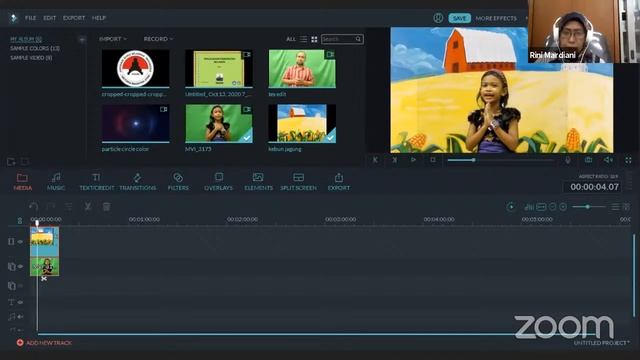The height and width of the screenshot is (360, 640).
Task: Select MY ALBUM in sidebar
Action: pyautogui.click(x=26, y=39)
